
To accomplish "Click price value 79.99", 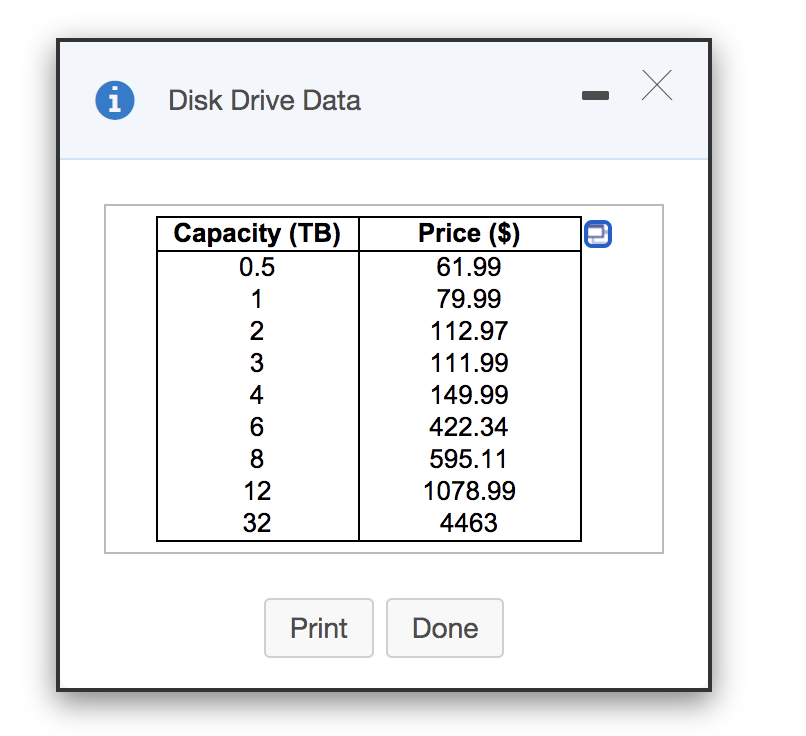I will pos(469,299).
